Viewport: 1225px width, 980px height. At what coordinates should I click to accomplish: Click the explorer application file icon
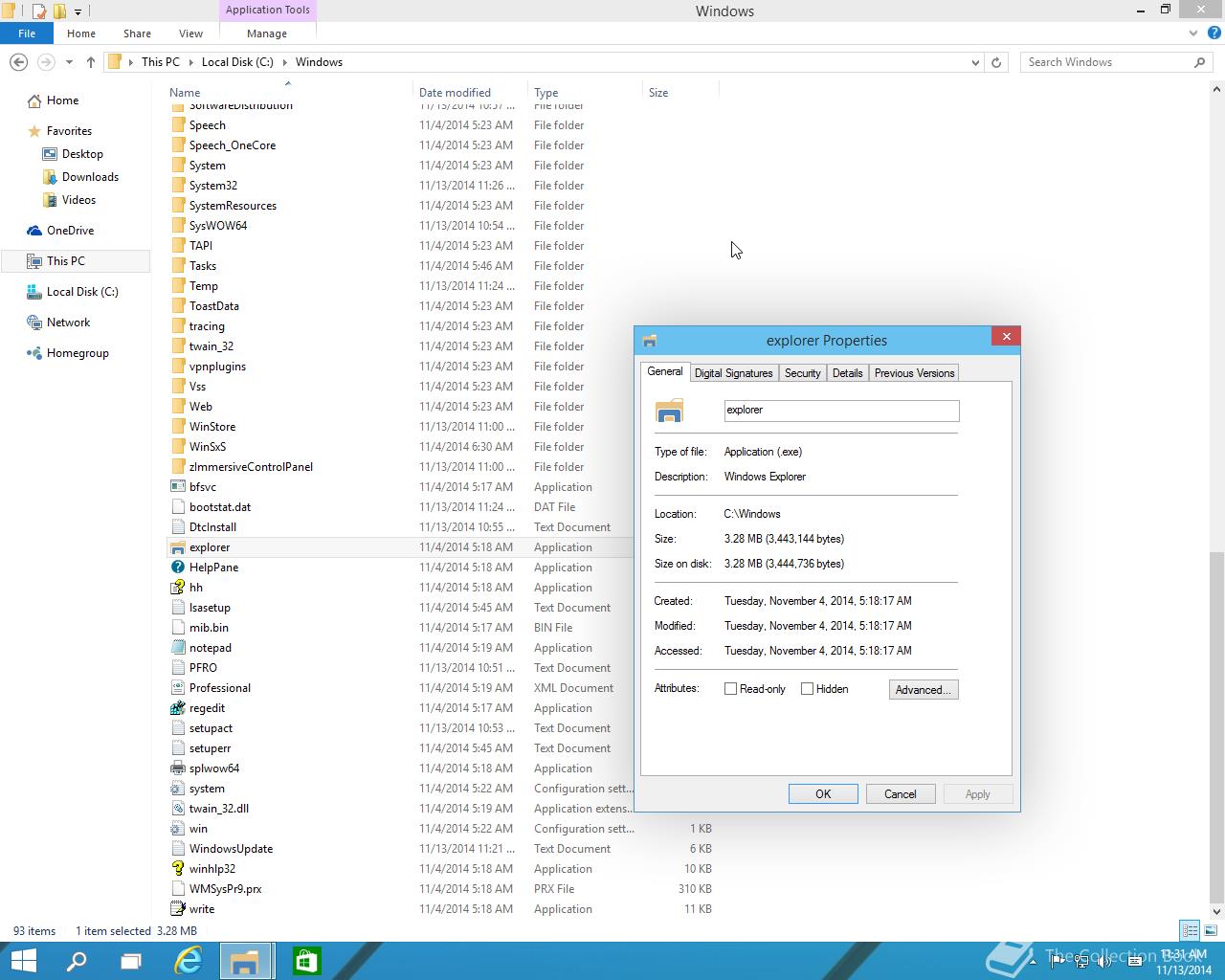pyautogui.click(x=177, y=547)
